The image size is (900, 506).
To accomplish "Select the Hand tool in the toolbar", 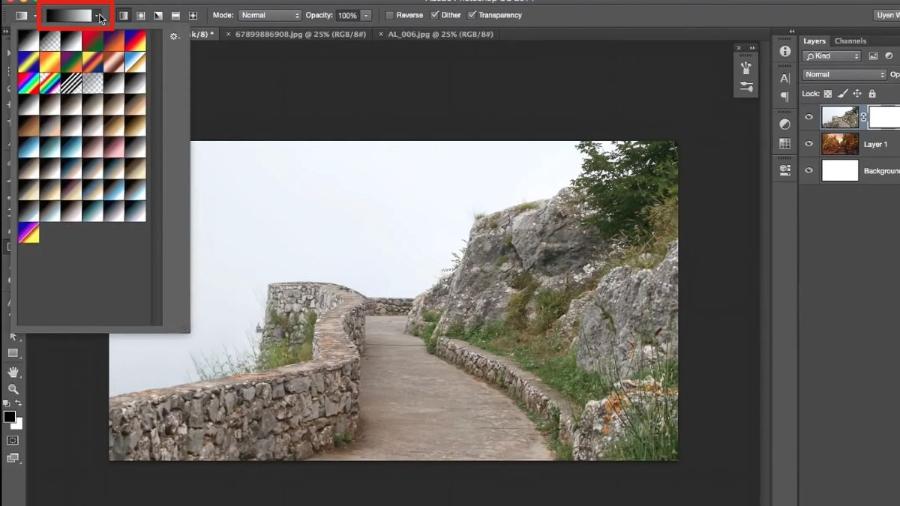I will pyautogui.click(x=13, y=372).
